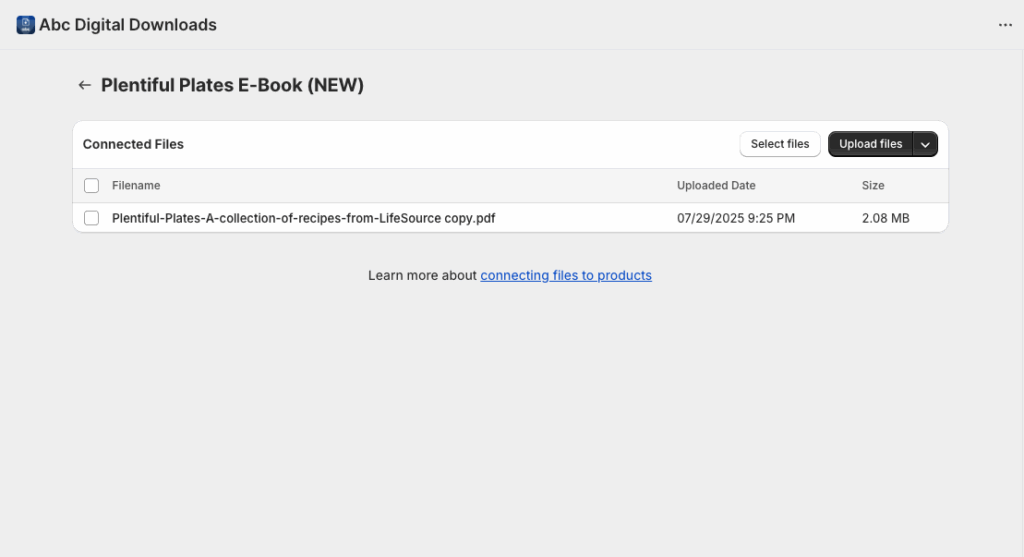The height and width of the screenshot is (557, 1024).
Task: Click the Size column header
Action: click(872, 185)
